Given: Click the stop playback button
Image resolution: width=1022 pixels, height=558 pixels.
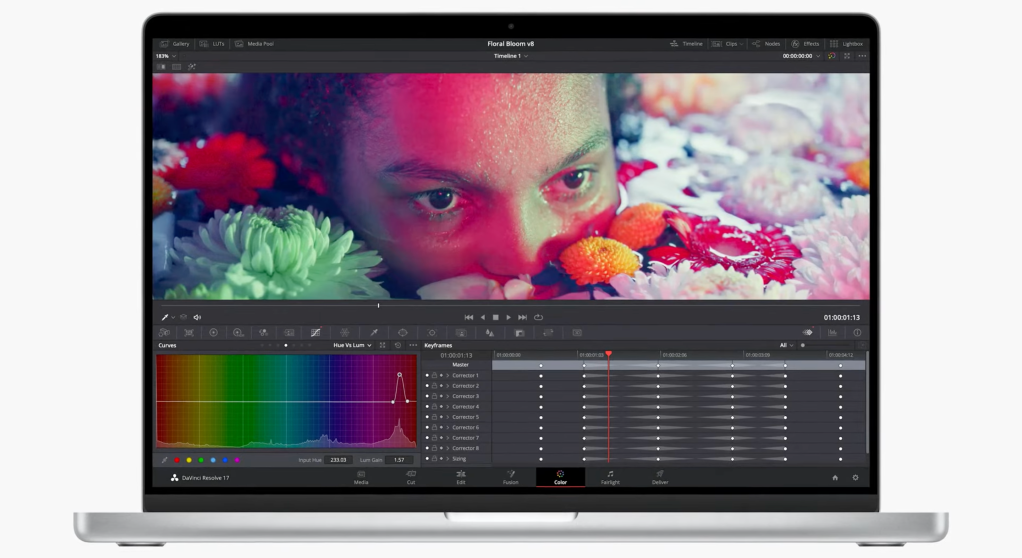Looking at the screenshot, I should tap(495, 317).
